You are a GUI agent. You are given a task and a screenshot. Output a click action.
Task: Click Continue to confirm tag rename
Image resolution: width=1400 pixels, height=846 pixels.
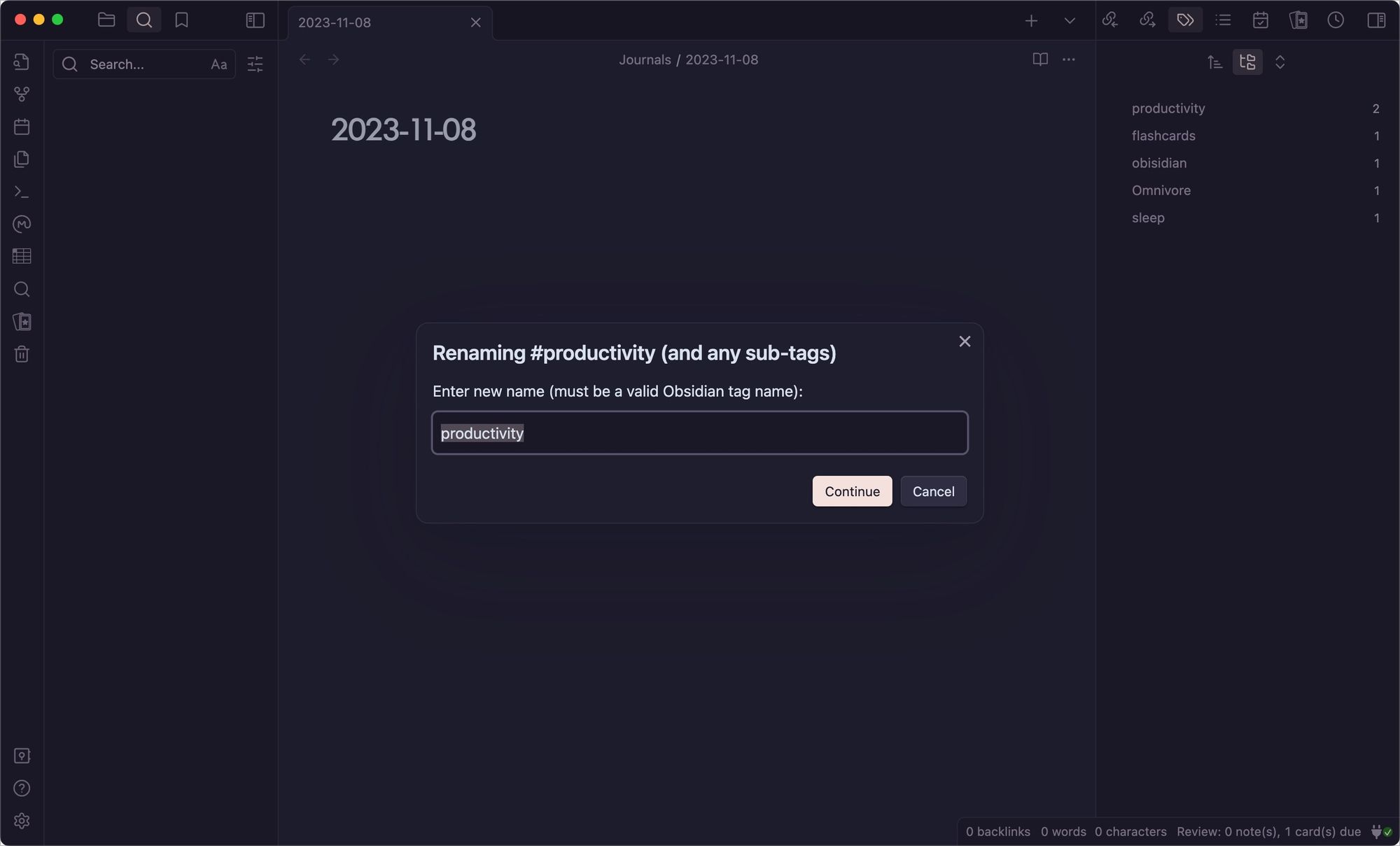coord(852,490)
